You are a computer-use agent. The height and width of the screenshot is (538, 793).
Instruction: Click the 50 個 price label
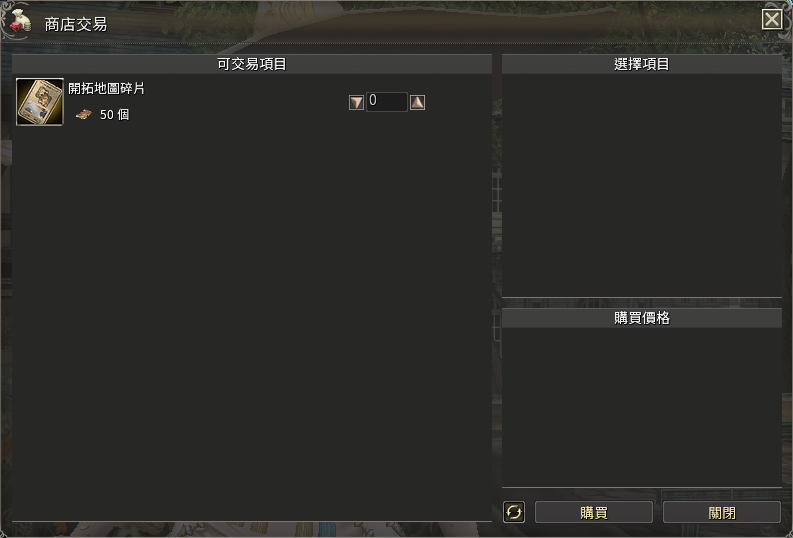(114, 115)
